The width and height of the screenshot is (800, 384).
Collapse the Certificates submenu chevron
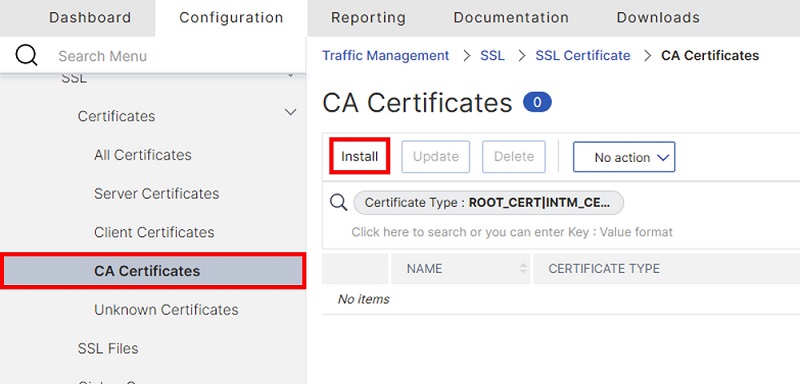click(x=290, y=112)
